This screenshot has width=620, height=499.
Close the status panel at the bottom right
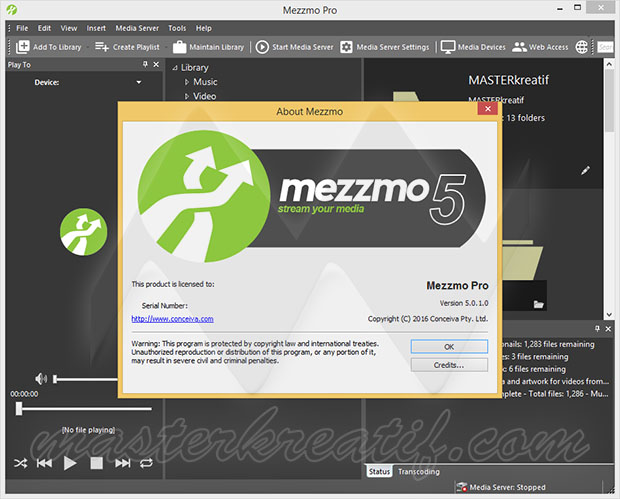pyautogui.click(x=608, y=328)
